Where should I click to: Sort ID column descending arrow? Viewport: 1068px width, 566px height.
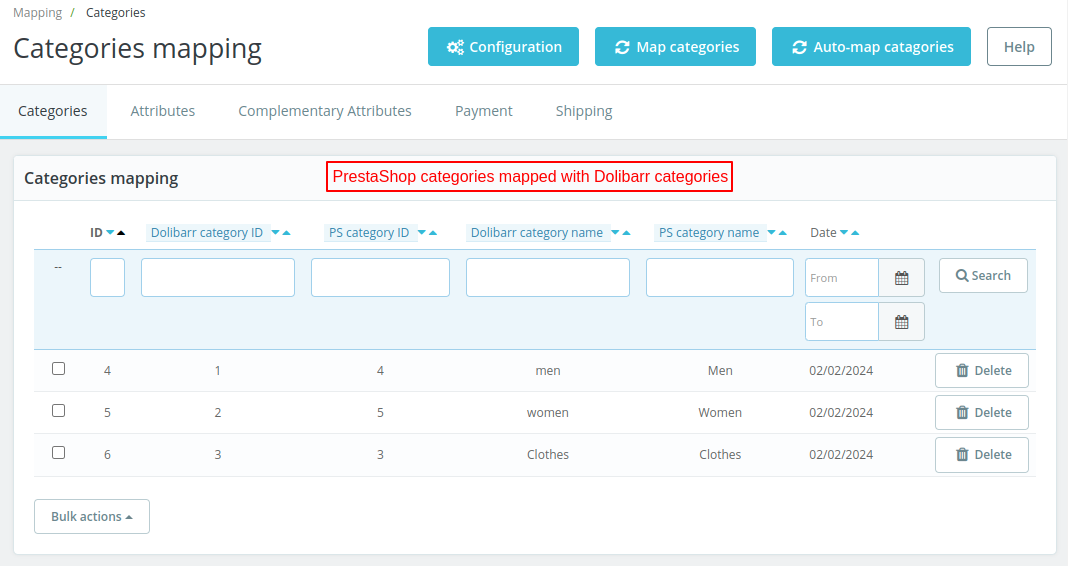click(x=110, y=233)
